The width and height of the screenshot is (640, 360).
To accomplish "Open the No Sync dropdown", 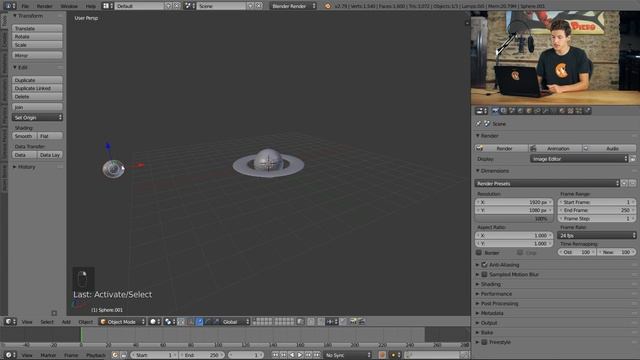I will tap(348, 355).
